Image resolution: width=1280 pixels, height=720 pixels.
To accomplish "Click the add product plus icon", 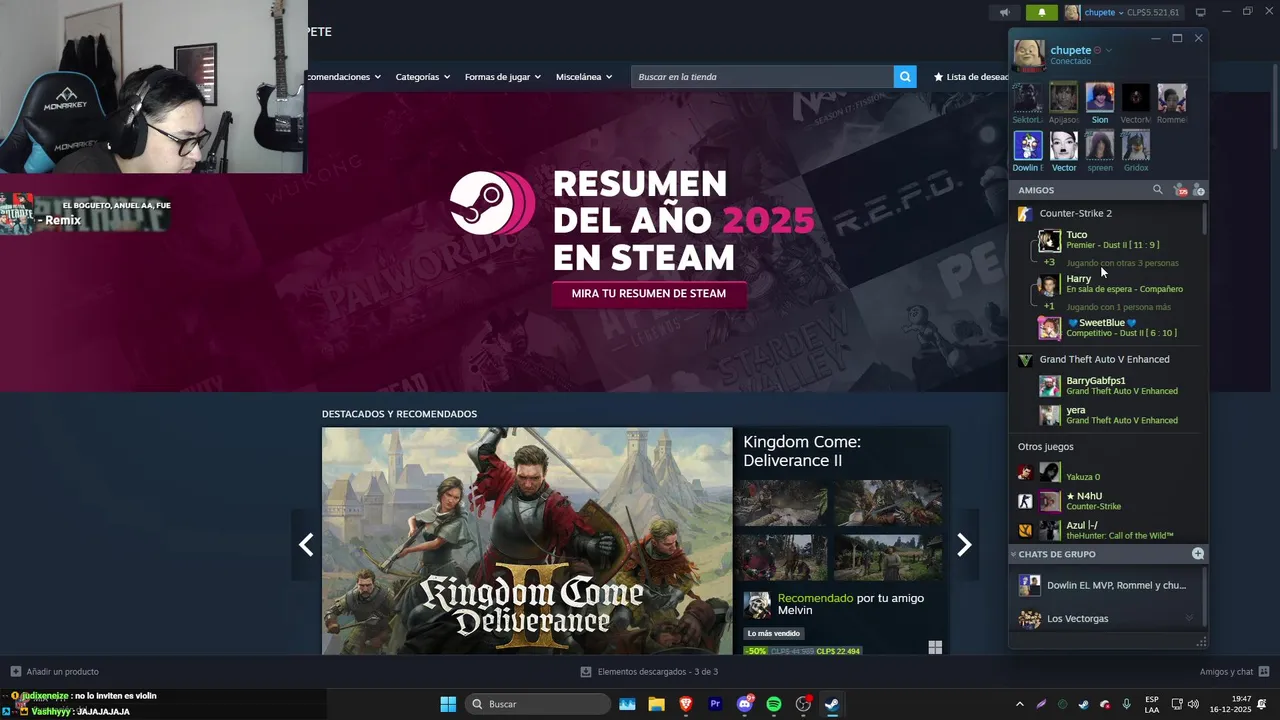I will click(x=15, y=672).
